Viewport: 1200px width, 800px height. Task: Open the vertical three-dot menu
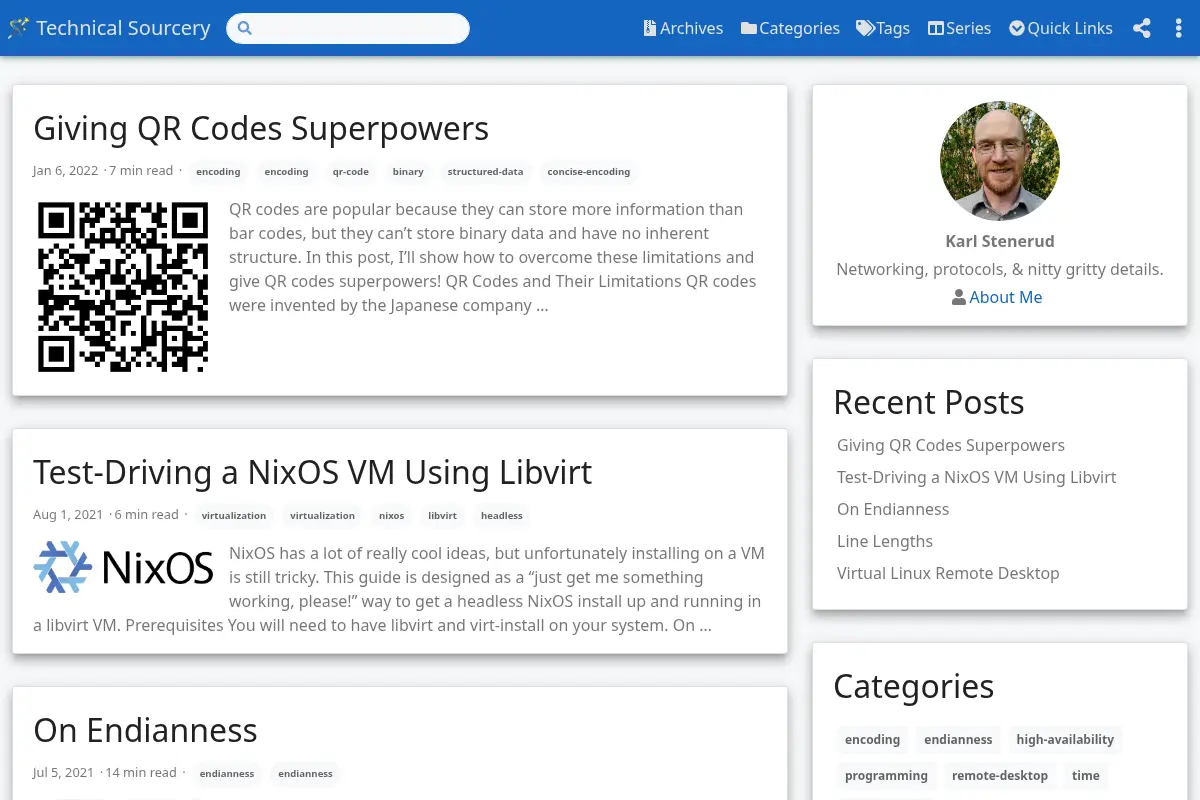1178,28
